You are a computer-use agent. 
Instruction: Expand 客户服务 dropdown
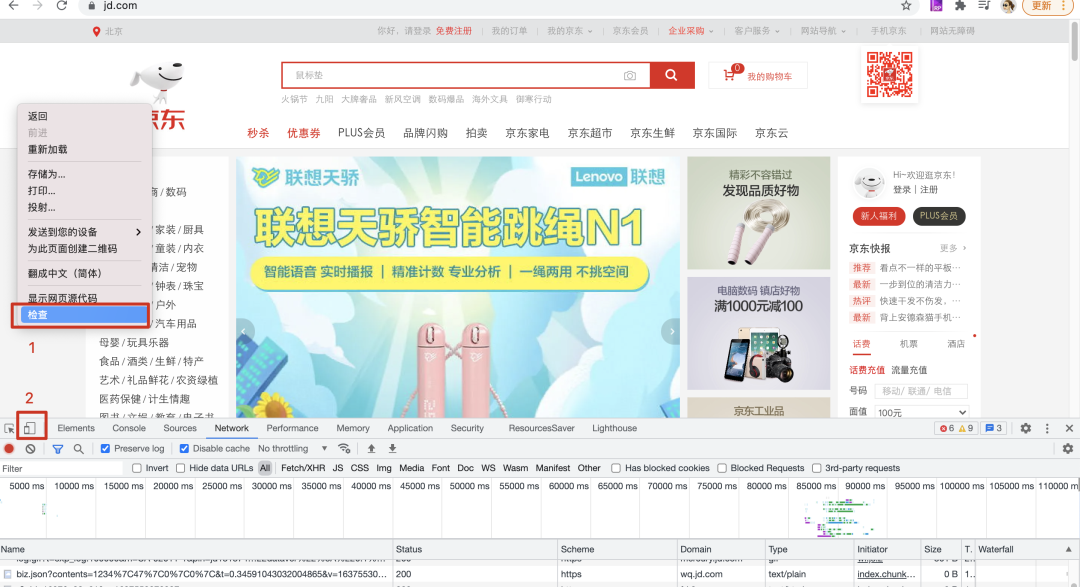757,31
